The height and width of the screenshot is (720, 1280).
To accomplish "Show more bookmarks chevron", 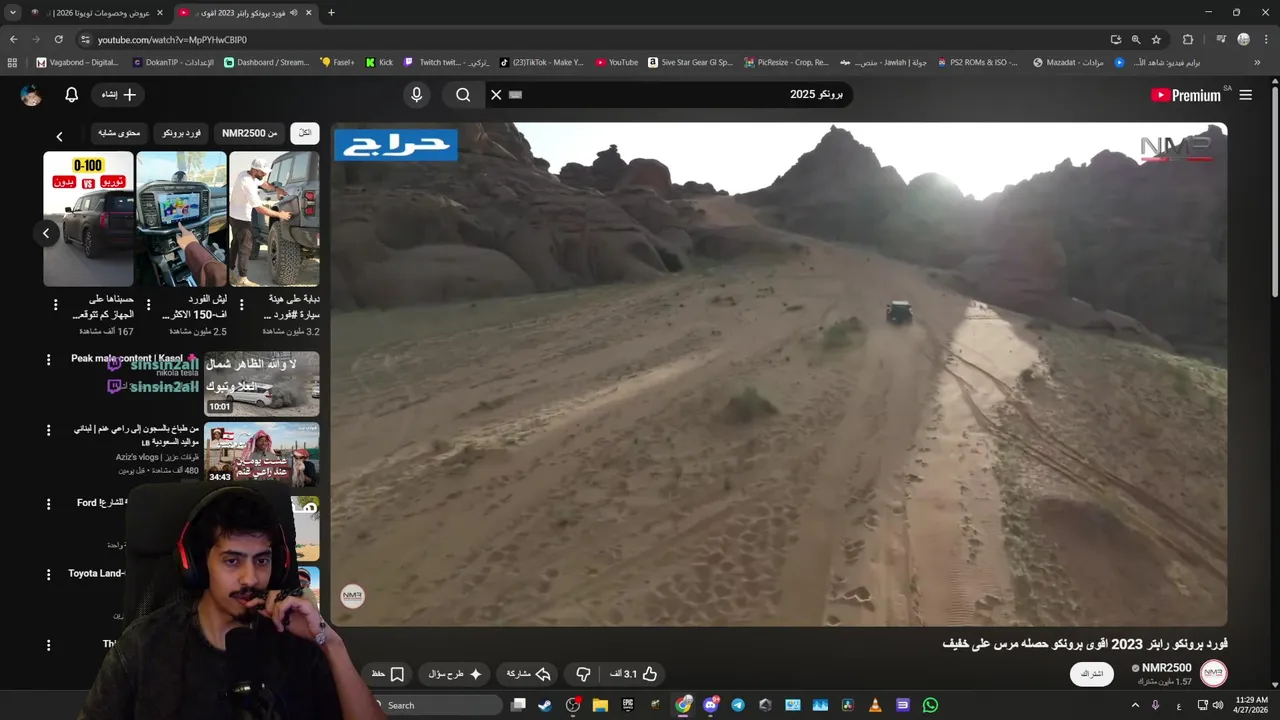I will pyautogui.click(x=1257, y=62).
